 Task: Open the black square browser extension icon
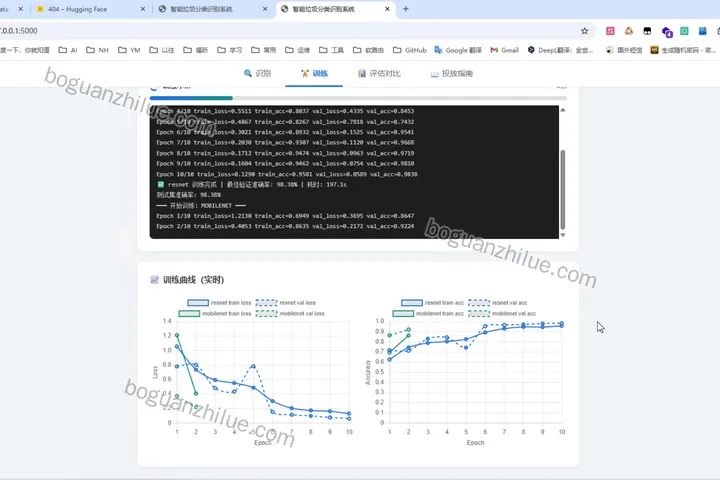(x=647, y=31)
